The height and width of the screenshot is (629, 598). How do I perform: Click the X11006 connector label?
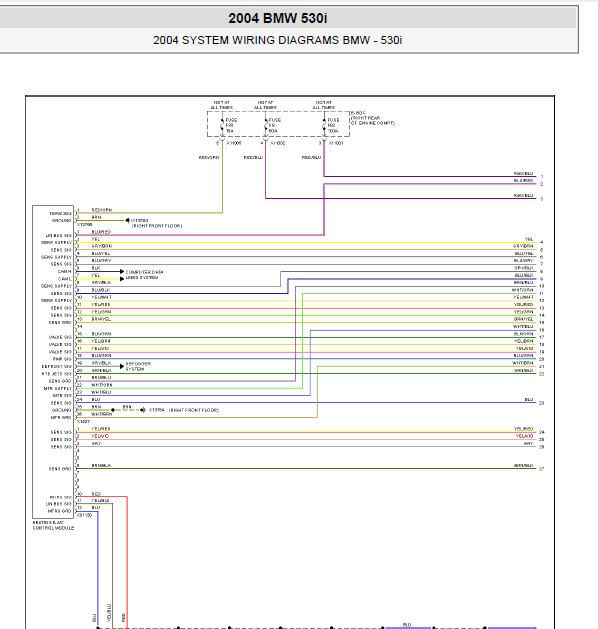pyautogui.click(x=233, y=143)
